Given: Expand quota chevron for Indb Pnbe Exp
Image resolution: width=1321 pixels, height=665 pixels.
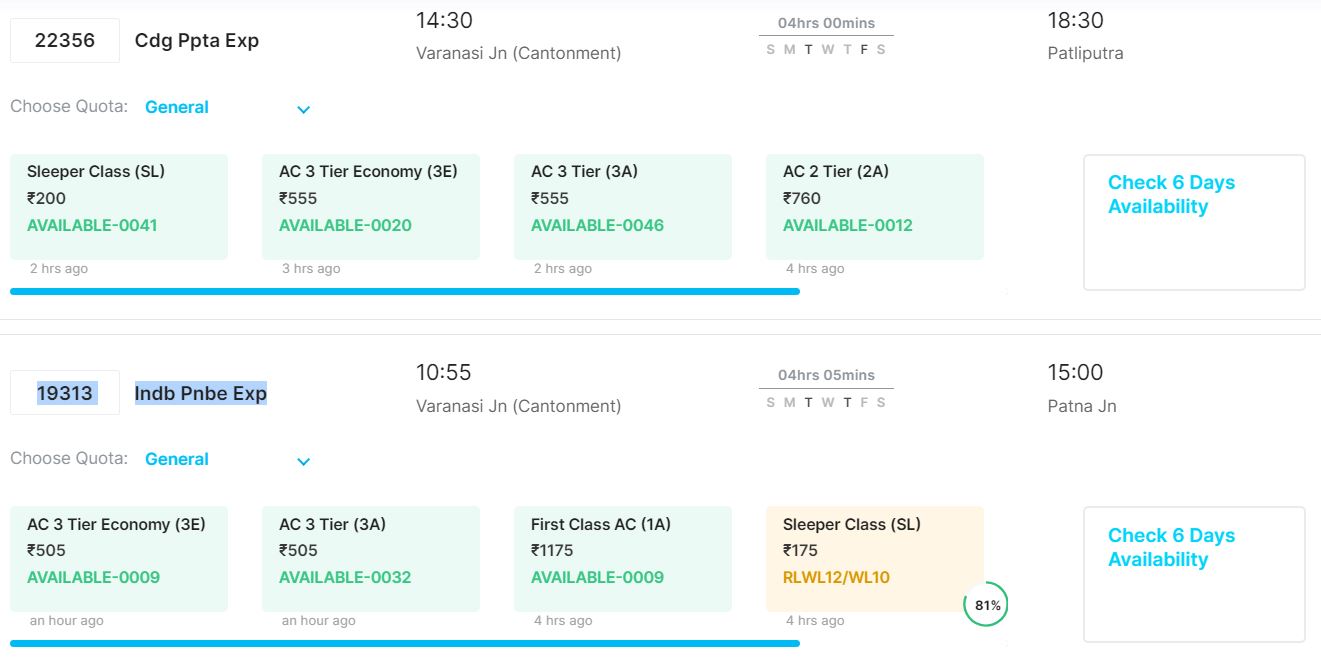Looking at the screenshot, I should [304, 461].
